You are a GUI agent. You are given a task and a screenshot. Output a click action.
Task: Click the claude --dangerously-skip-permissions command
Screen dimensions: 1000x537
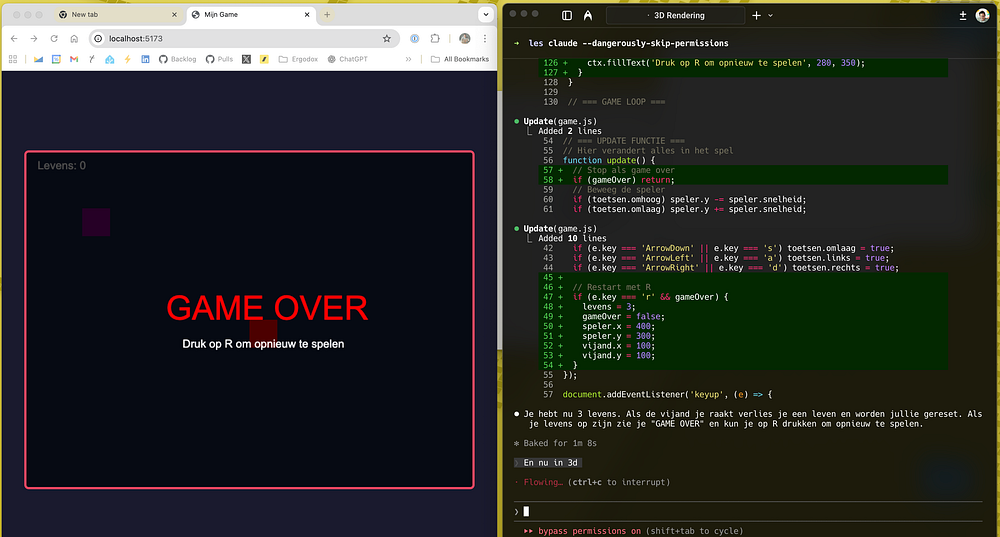[x=638, y=43]
